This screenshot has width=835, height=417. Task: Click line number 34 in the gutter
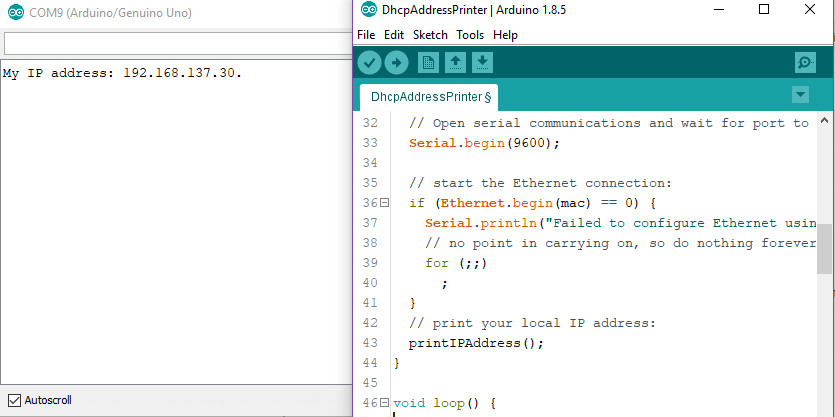(370, 163)
